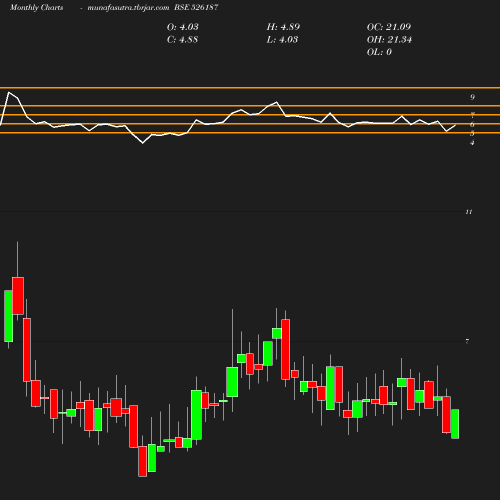Click the open value "O: 4.03"
The height and width of the screenshot is (500, 500).
[x=183, y=27]
